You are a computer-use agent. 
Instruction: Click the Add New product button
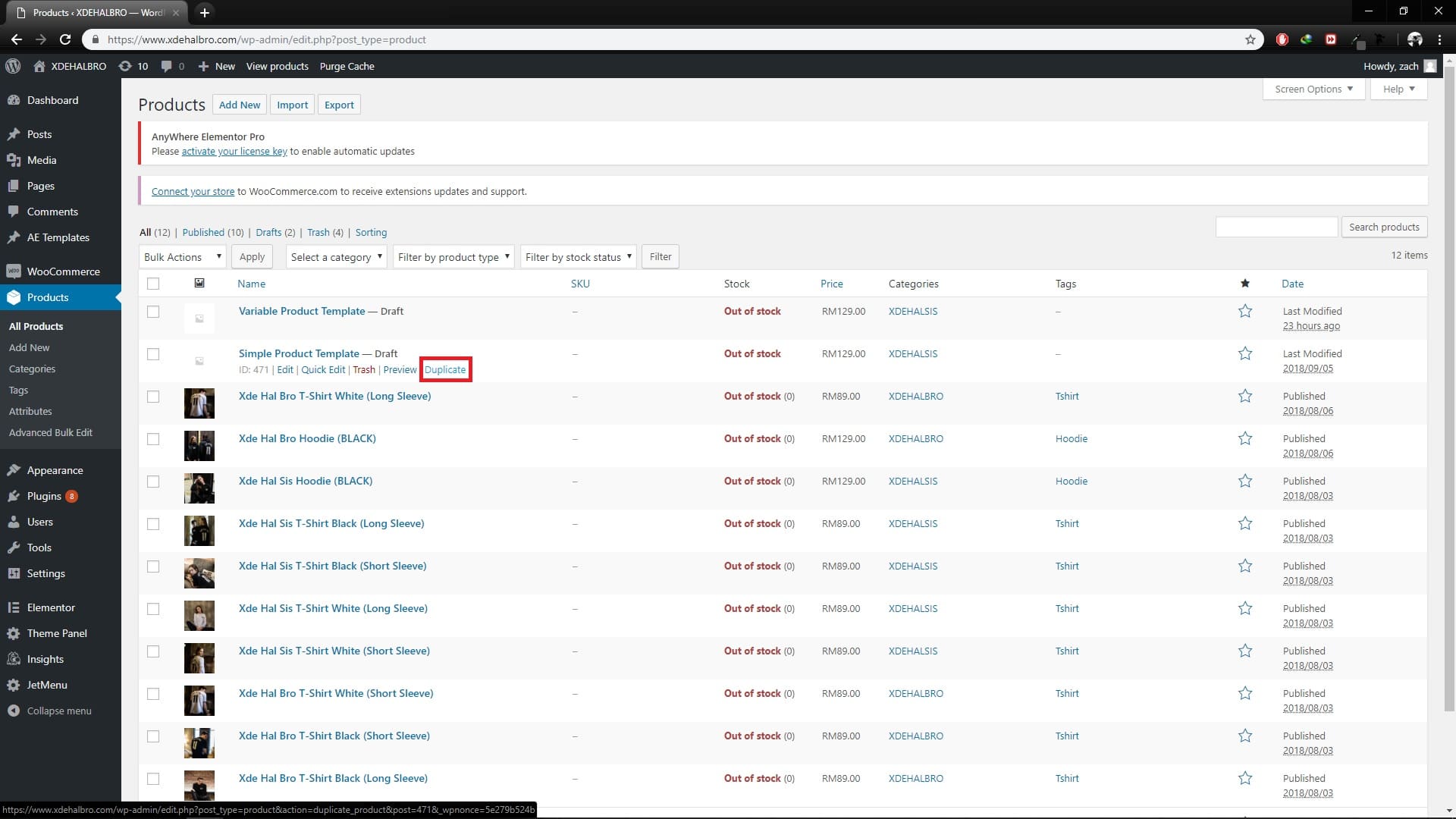pos(240,105)
